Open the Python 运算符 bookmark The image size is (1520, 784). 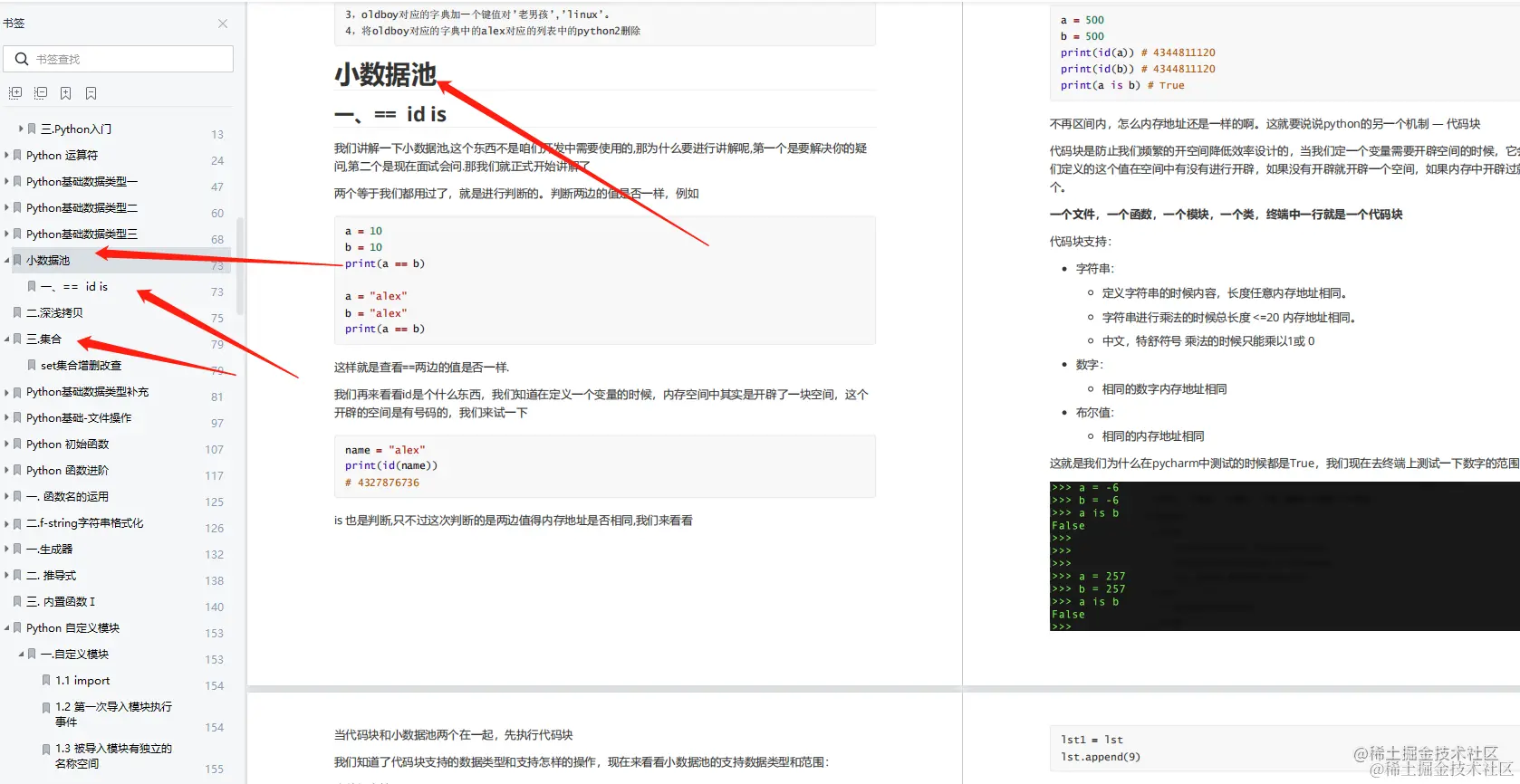(62, 155)
